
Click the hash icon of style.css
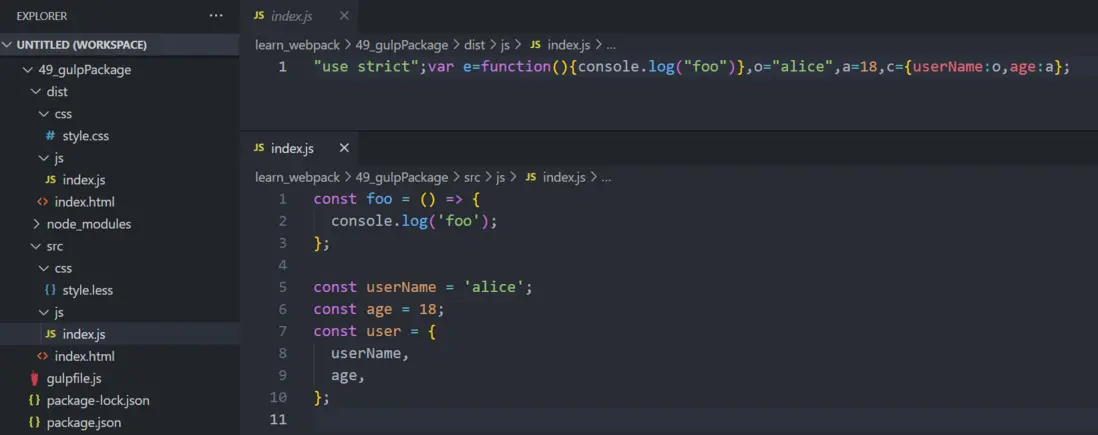tap(50, 136)
